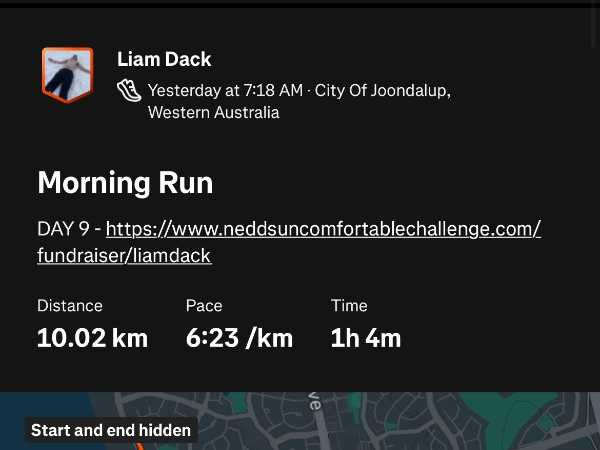
Task: Click the vertical street label on the map
Action: pos(314,402)
